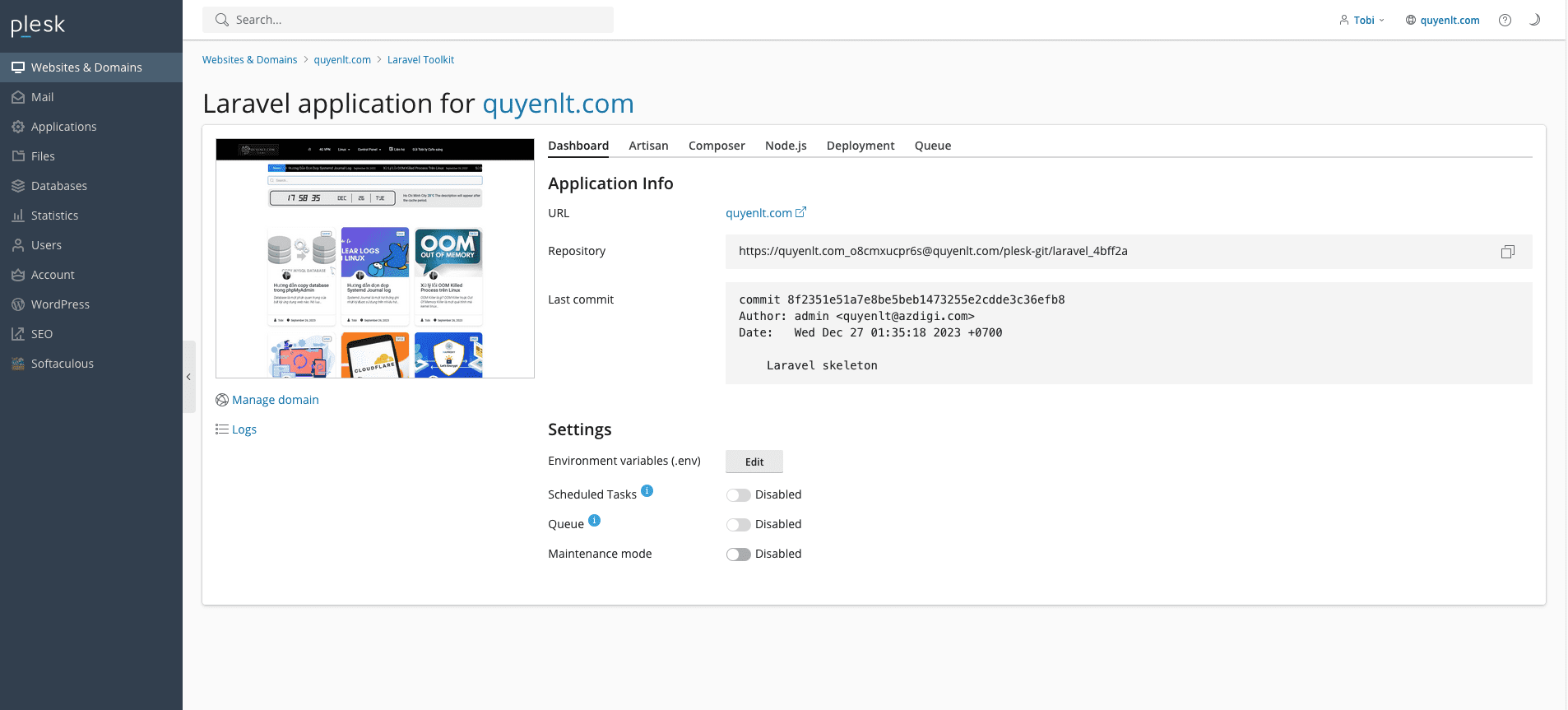
Task: Switch to the Deployment tab
Action: (860, 146)
